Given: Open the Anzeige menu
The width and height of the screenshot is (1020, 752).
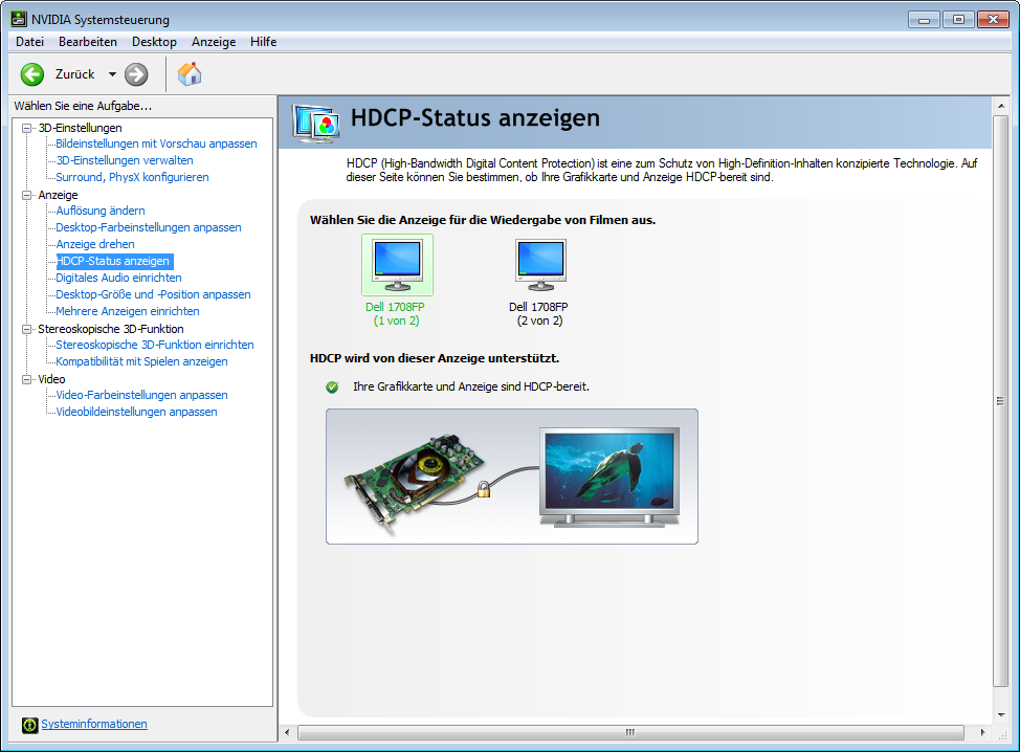Looking at the screenshot, I should click(x=213, y=42).
